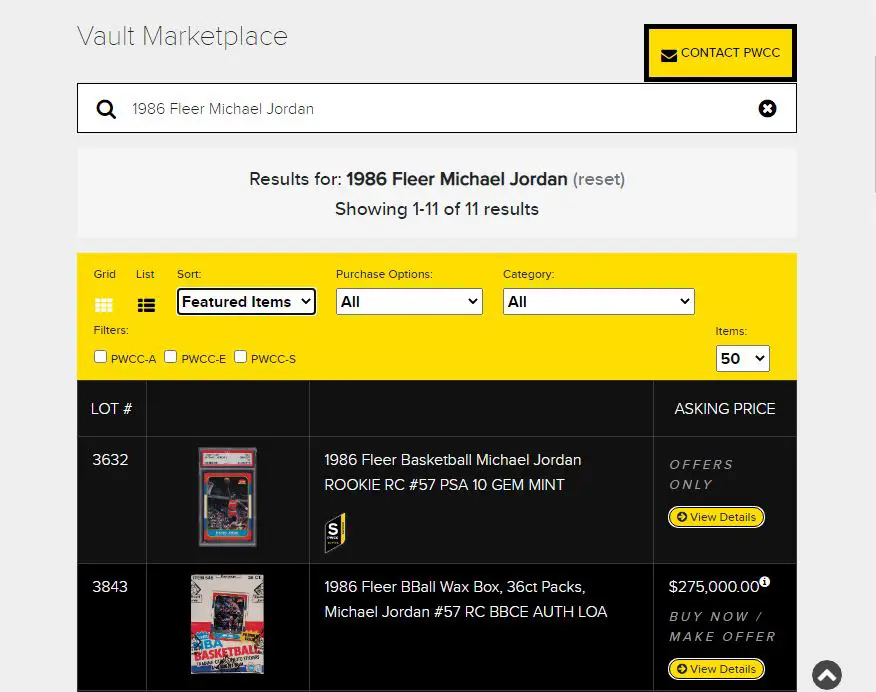Image resolution: width=876 pixels, height=692 pixels.
Task: Click the Vault Marketplace heading
Action: pyautogui.click(x=182, y=37)
